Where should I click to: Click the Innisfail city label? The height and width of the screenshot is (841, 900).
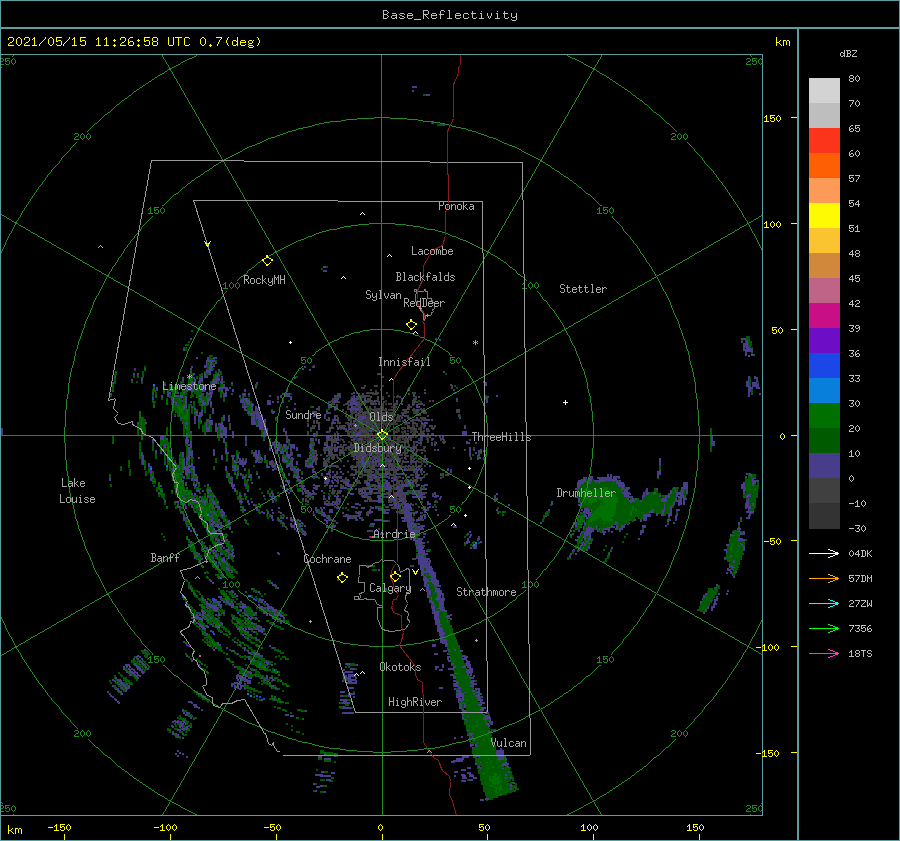pyautogui.click(x=404, y=362)
